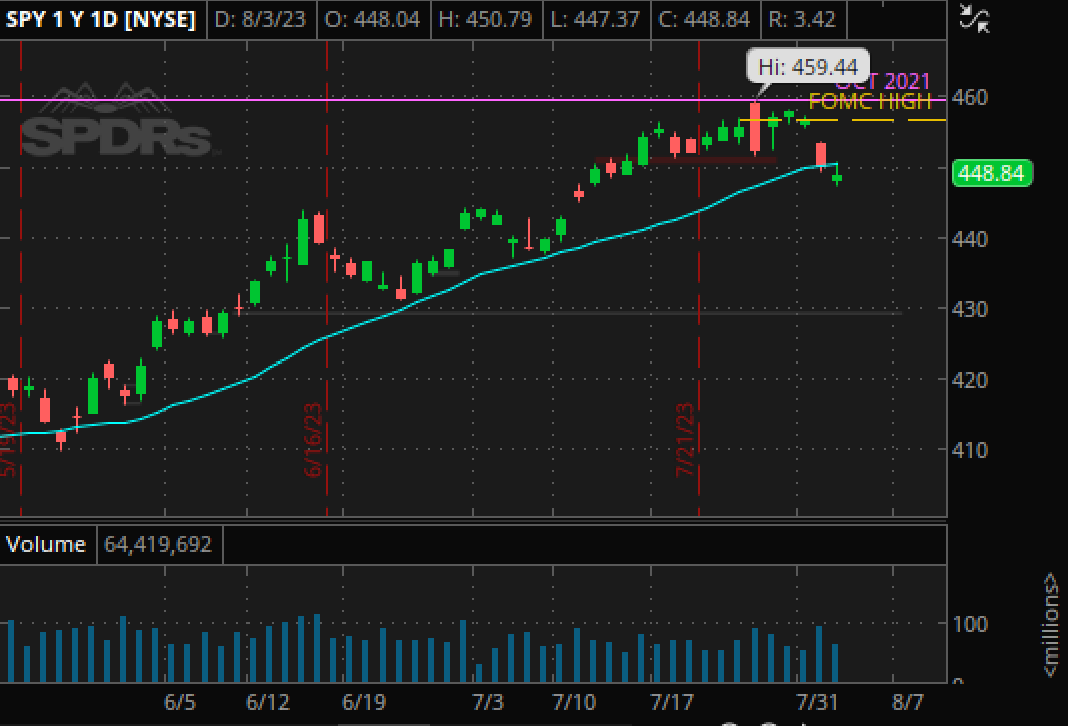Screen dimensions: 1068x726
Task: Click the green 448.84 last price tag
Action: click(990, 173)
